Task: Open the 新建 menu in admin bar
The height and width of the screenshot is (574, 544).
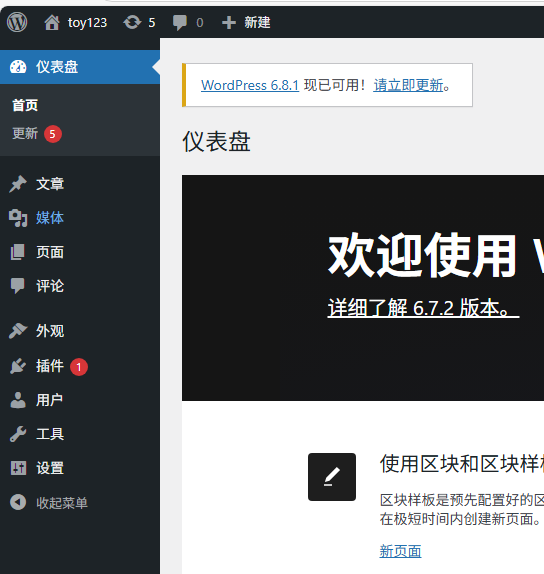Action: click(257, 22)
